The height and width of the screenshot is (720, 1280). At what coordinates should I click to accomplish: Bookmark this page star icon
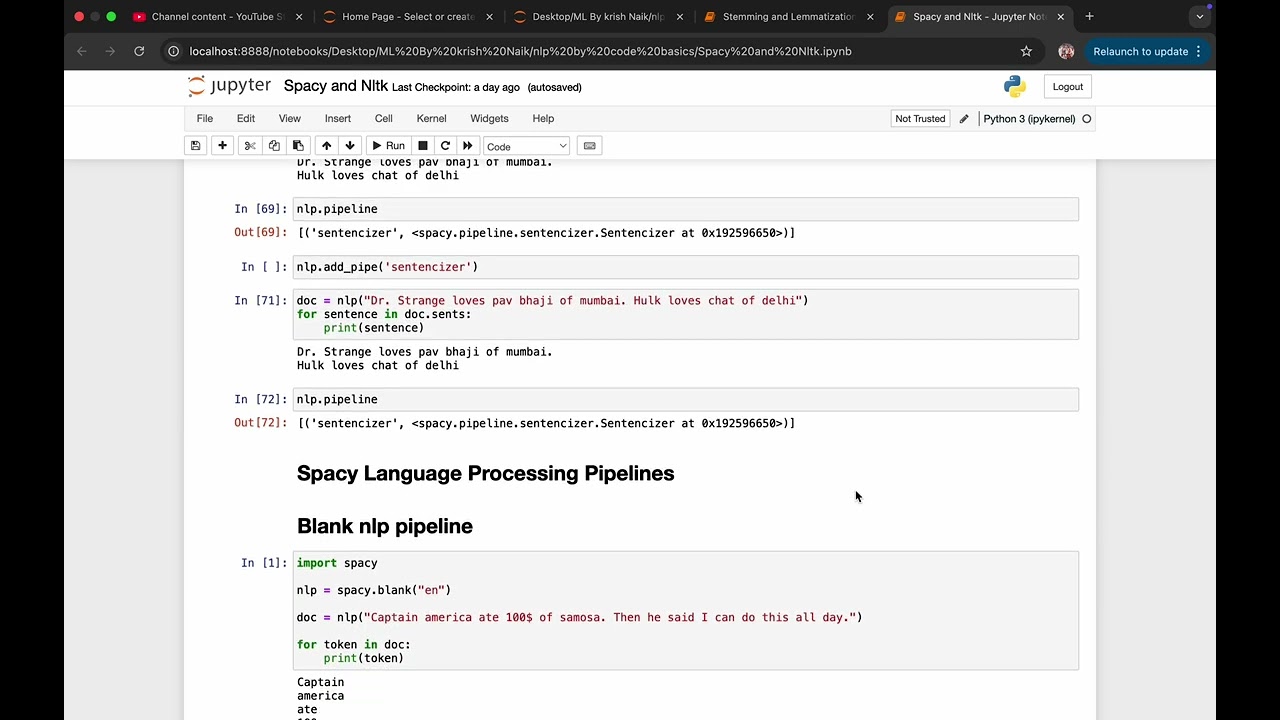point(1026,51)
